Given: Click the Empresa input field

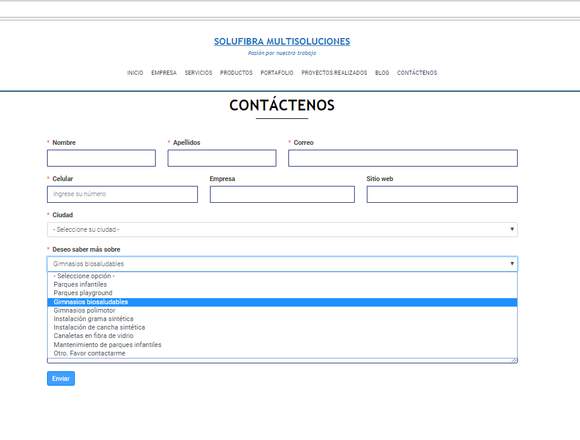Looking at the screenshot, I should point(282,194).
